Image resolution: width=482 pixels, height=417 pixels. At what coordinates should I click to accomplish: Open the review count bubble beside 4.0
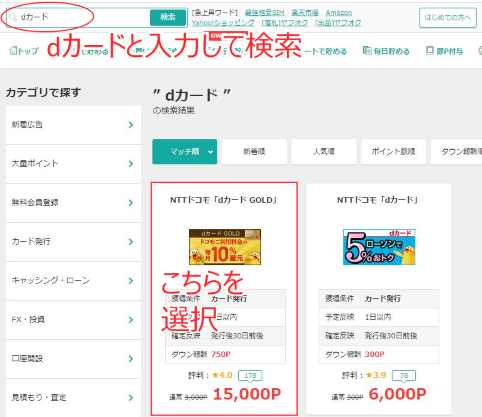[x=250, y=376]
